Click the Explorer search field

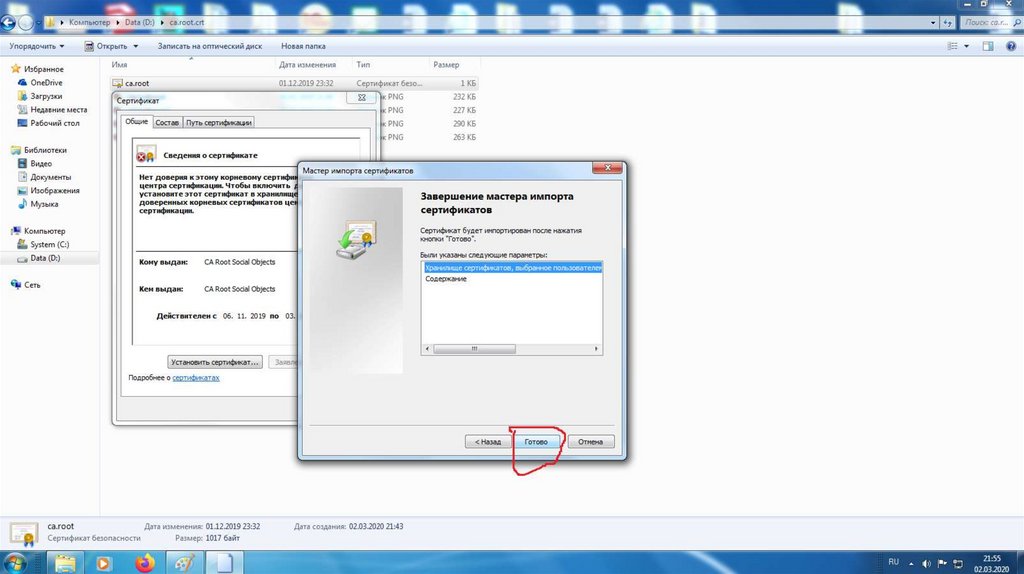pos(990,22)
